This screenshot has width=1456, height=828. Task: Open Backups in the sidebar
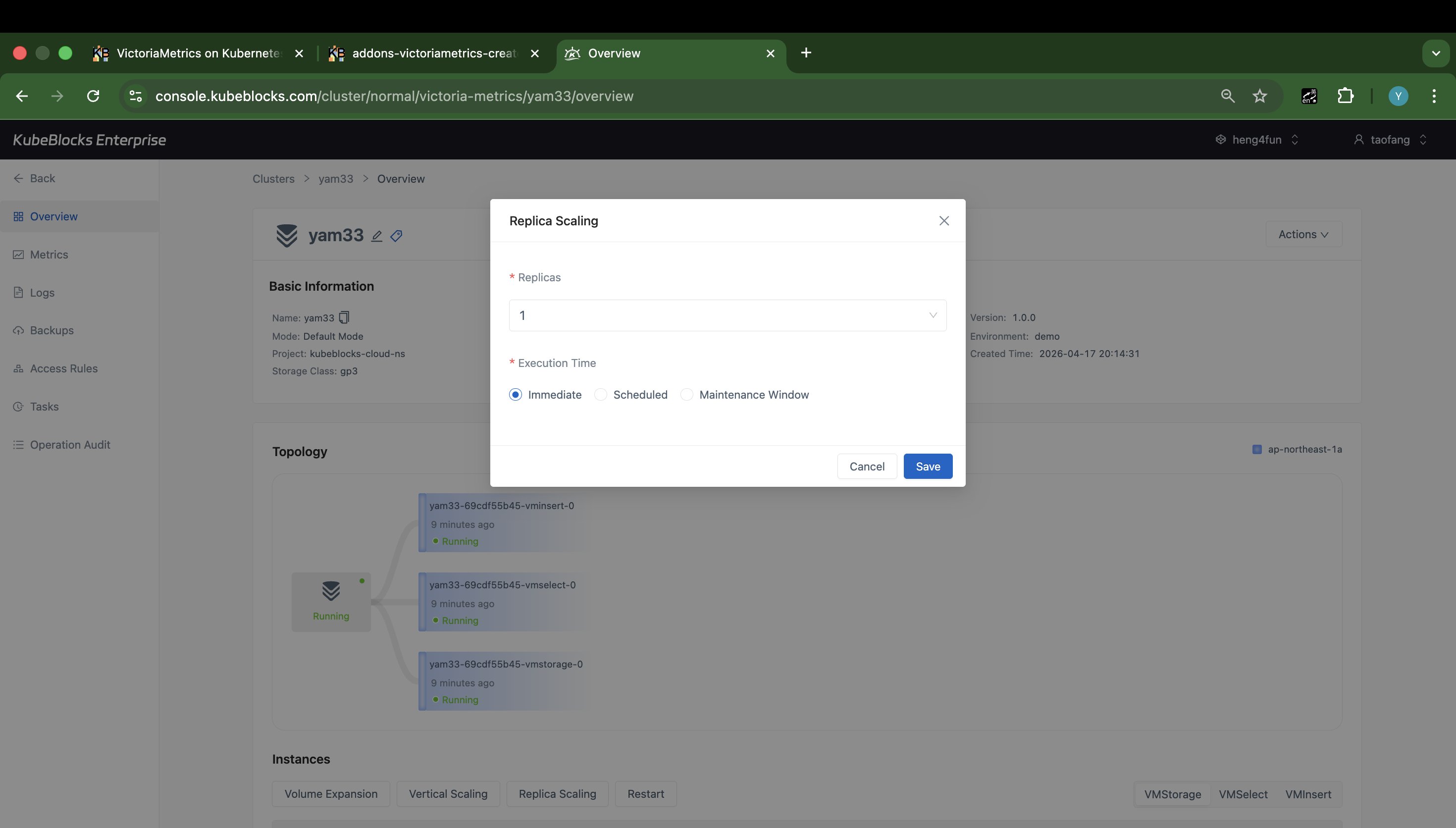(79, 330)
